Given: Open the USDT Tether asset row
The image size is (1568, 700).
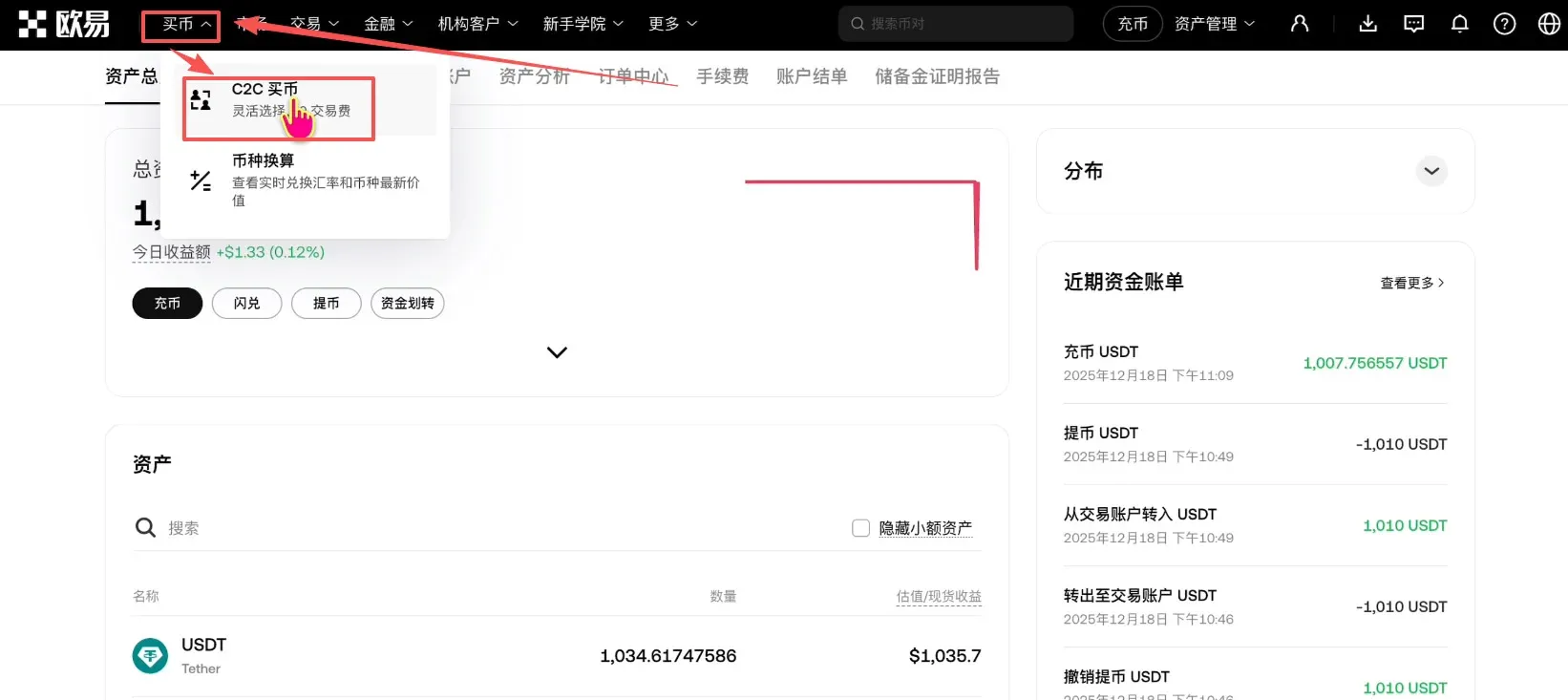Looking at the screenshot, I should tap(557, 656).
